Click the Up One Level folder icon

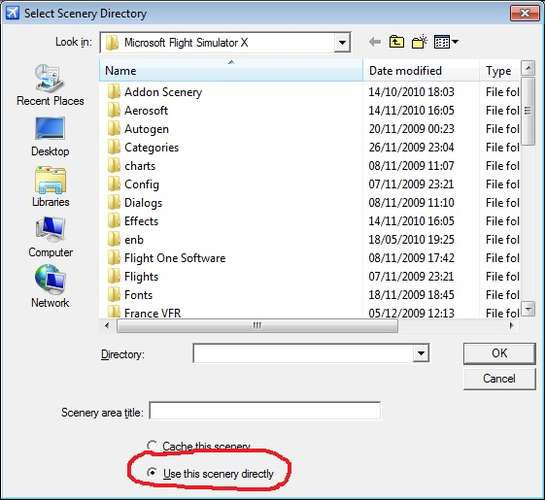[397, 42]
